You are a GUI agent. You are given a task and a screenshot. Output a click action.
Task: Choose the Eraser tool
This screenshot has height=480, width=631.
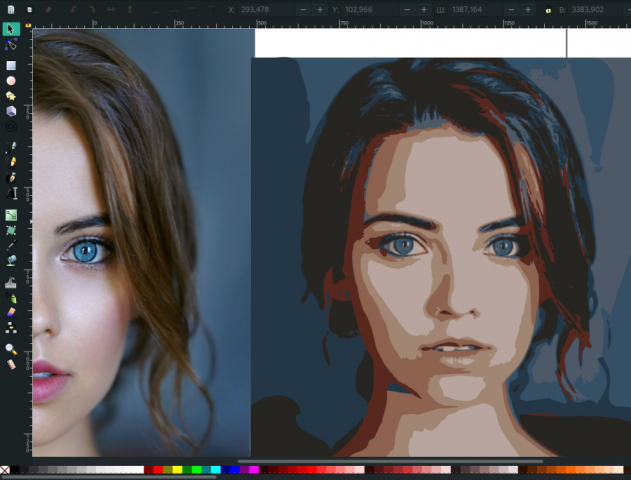coord(11,313)
